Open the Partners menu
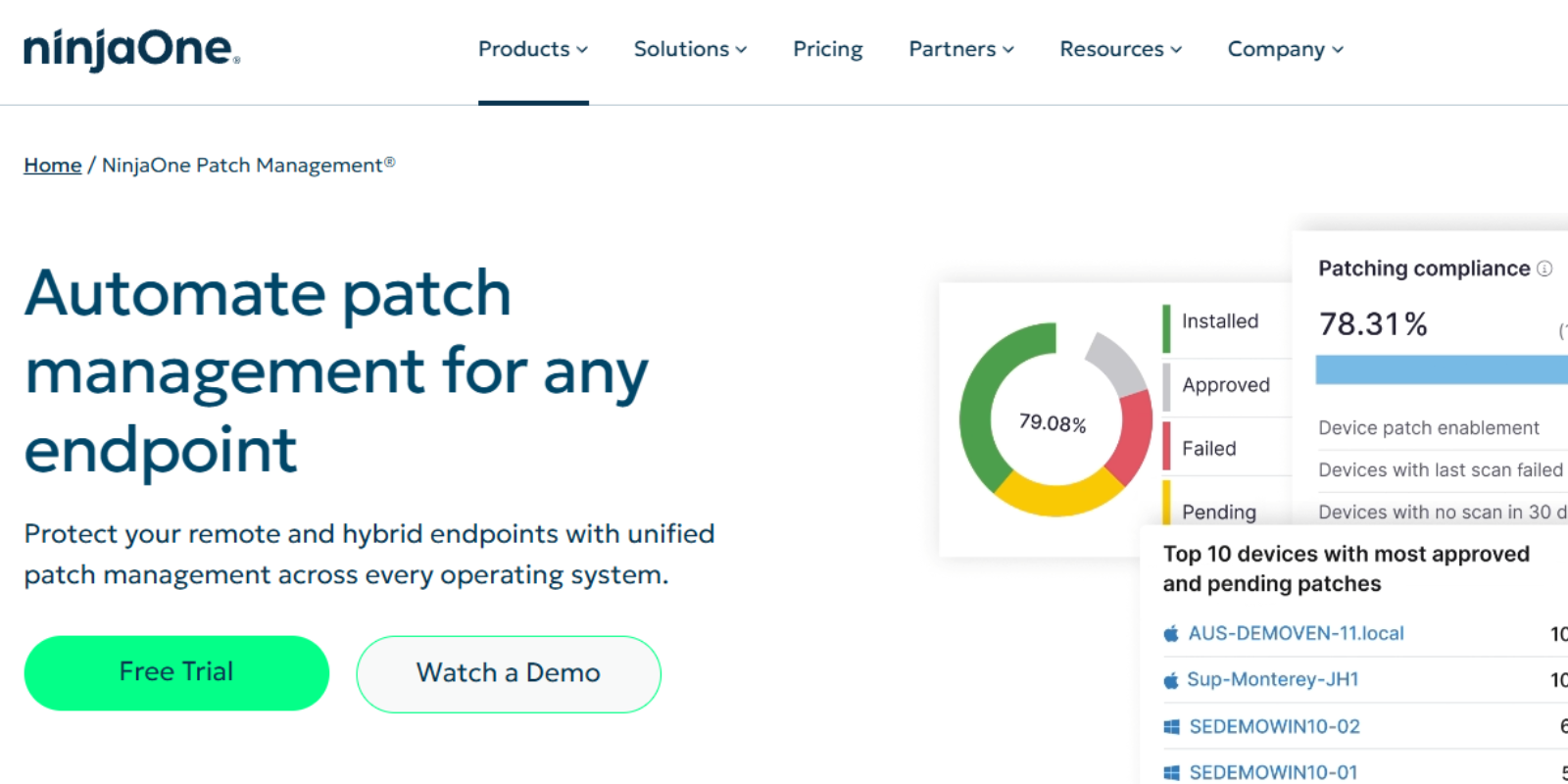The image size is (1568, 784). [961, 49]
